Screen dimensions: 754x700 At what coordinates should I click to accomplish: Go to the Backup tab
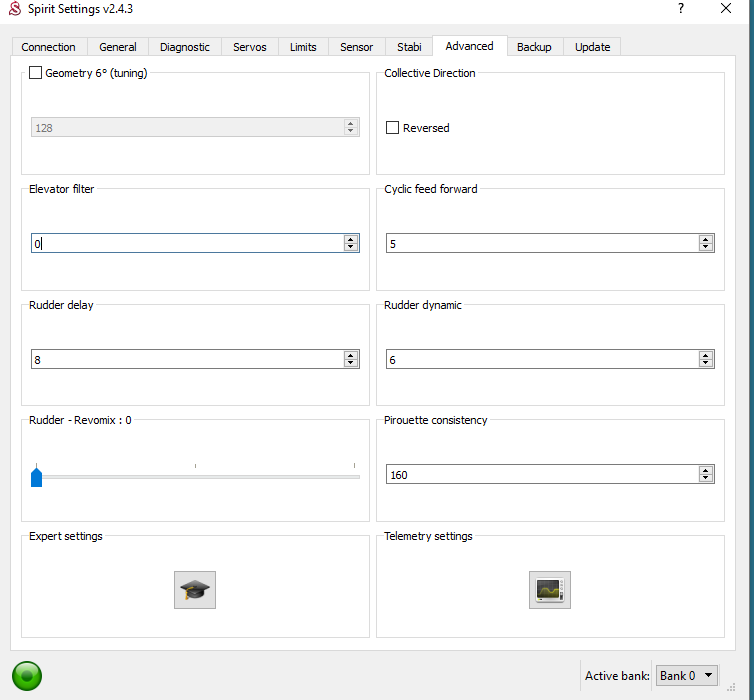coord(534,47)
